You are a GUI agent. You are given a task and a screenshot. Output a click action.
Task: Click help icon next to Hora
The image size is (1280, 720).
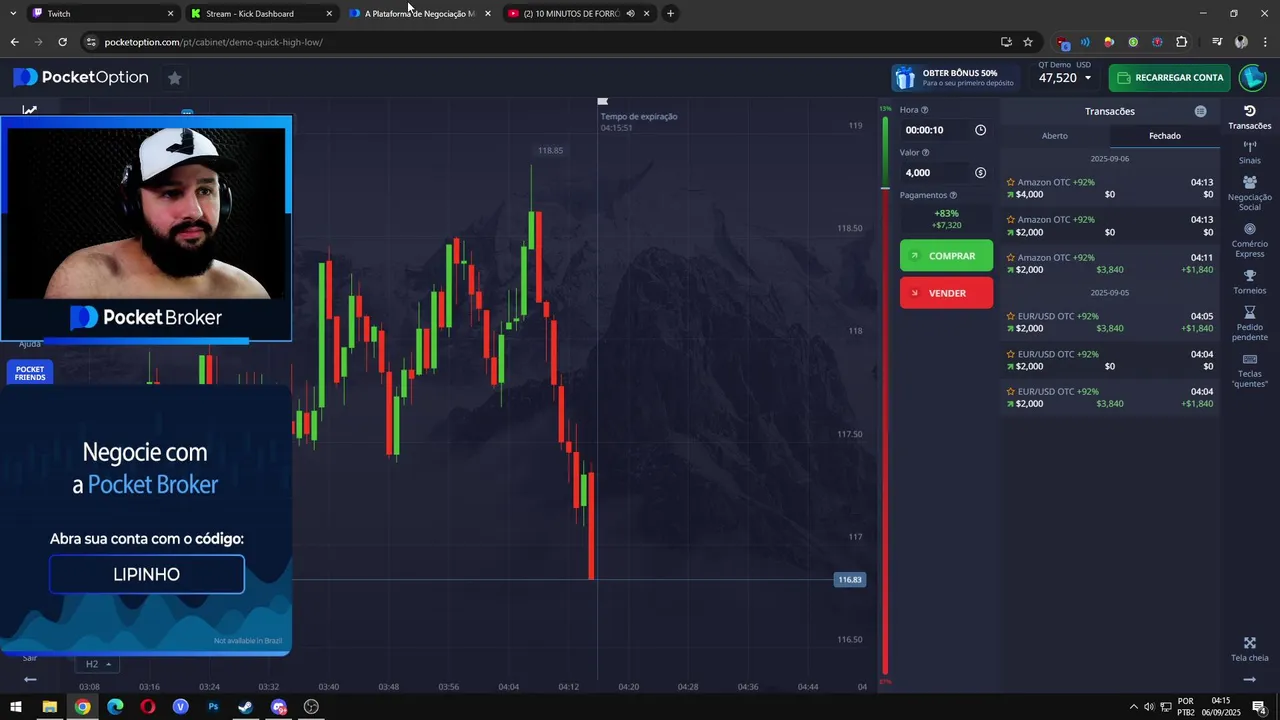click(x=924, y=110)
